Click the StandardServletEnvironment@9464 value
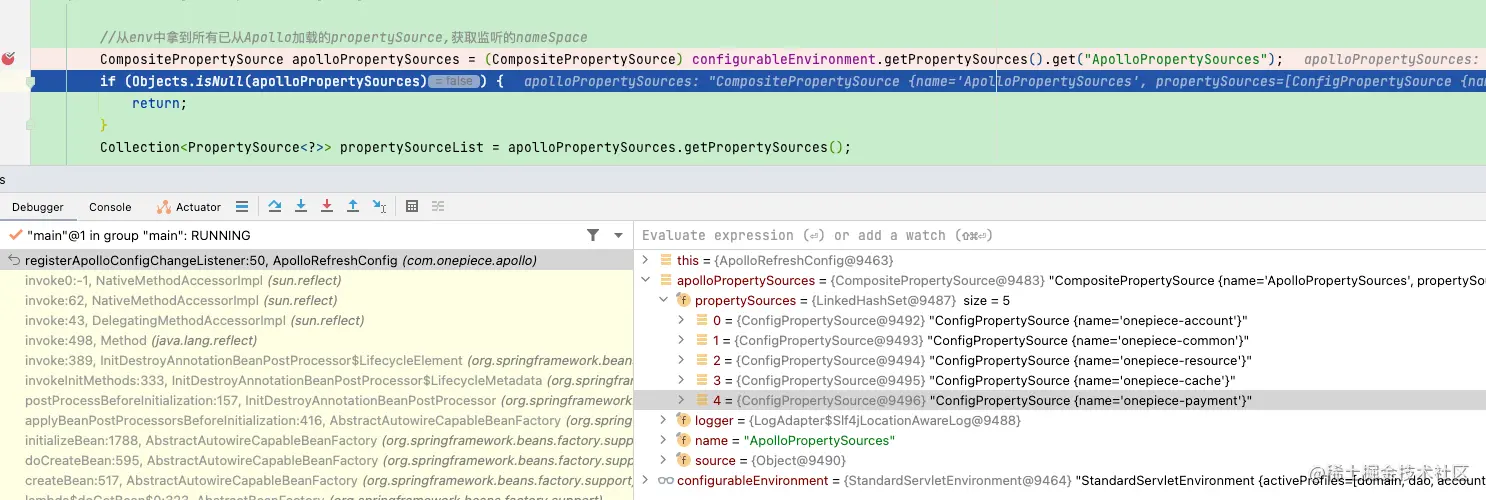 957,480
